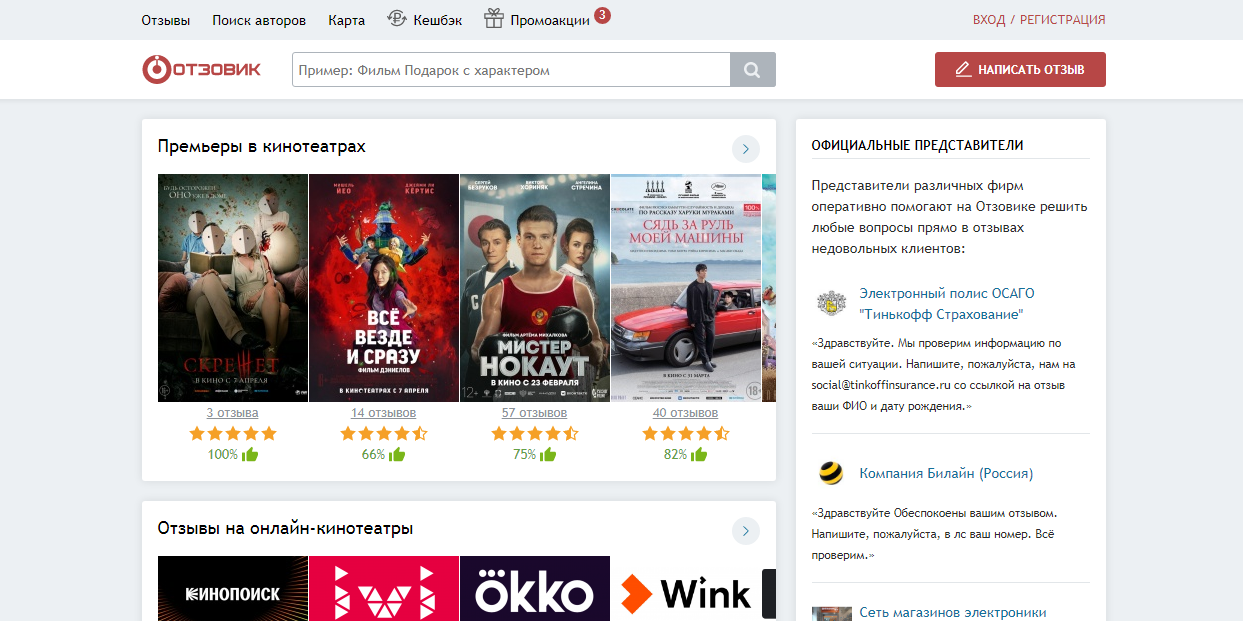The height and width of the screenshot is (621, 1243).
Task: Click the magnifier search button
Action: click(753, 70)
